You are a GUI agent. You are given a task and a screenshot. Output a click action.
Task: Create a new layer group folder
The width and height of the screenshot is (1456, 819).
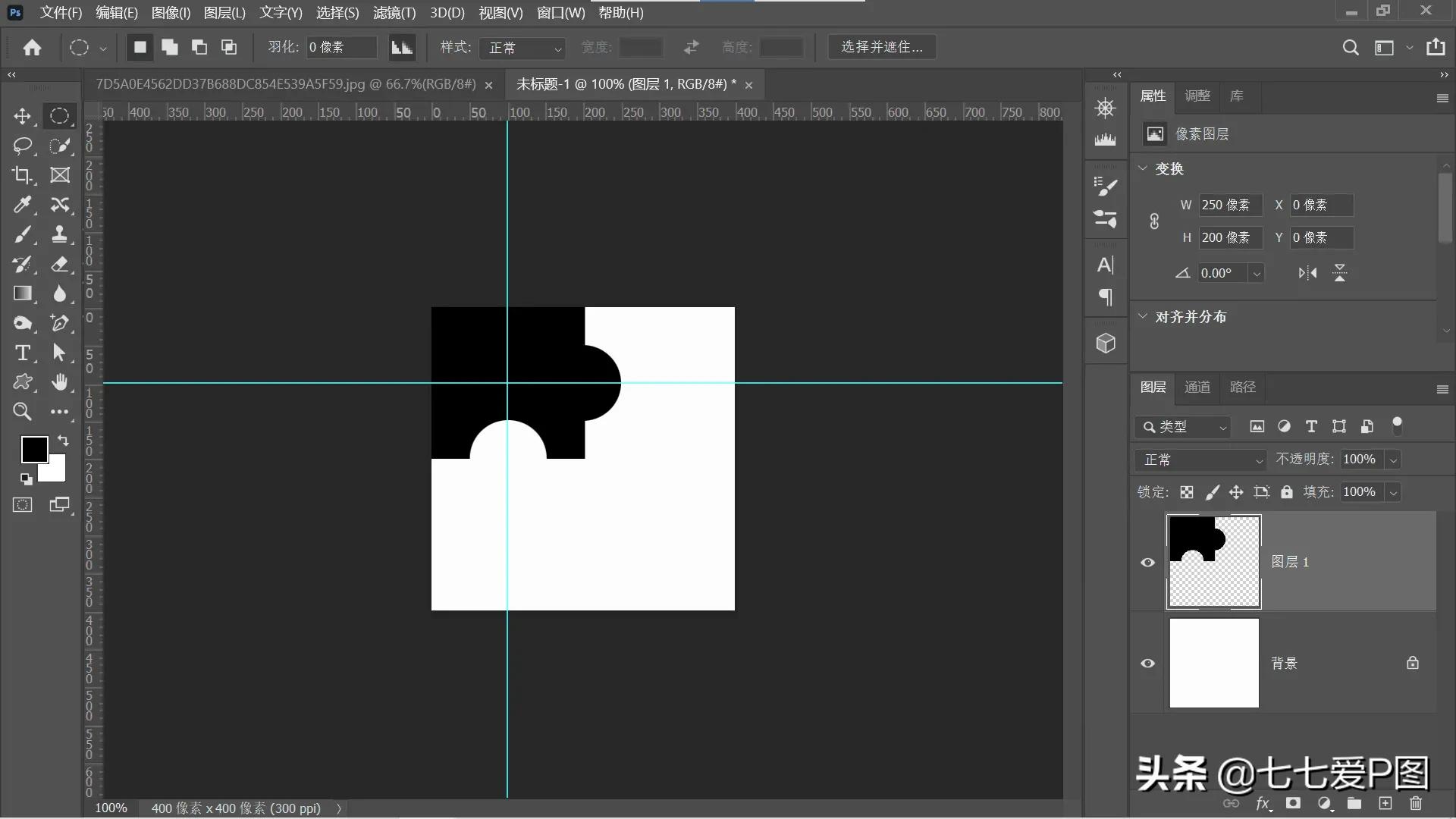coord(1354,803)
